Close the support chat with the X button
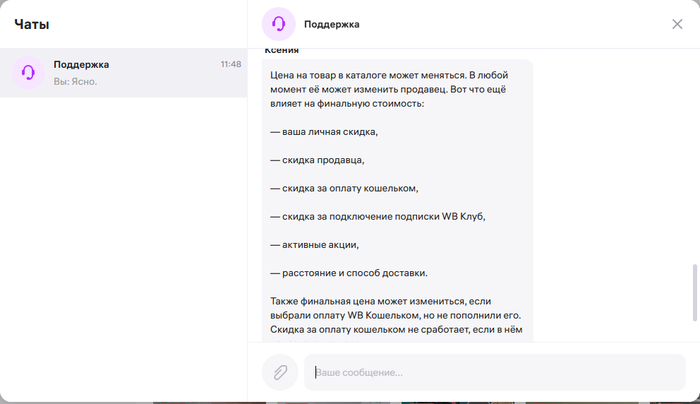 677,24
